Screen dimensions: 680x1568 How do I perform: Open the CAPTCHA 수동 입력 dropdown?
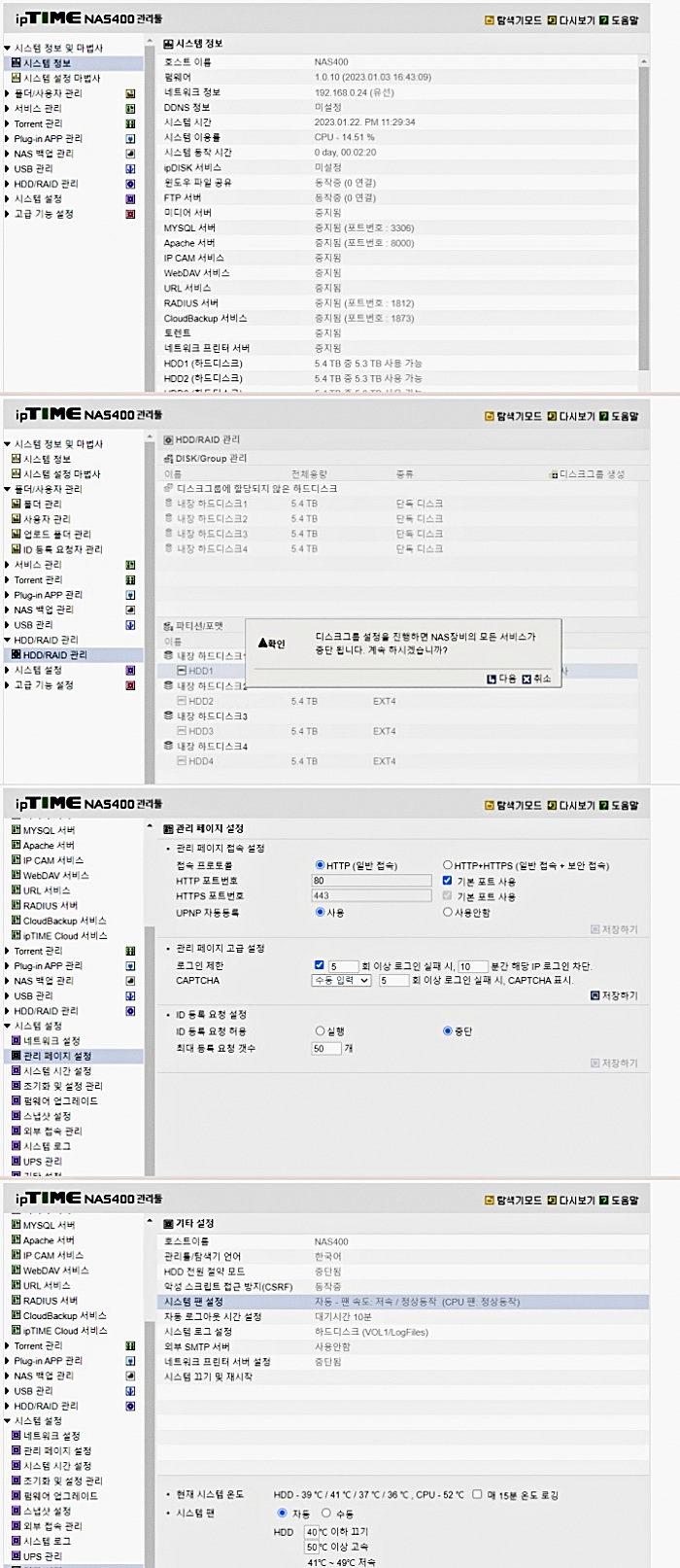(x=341, y=981)
